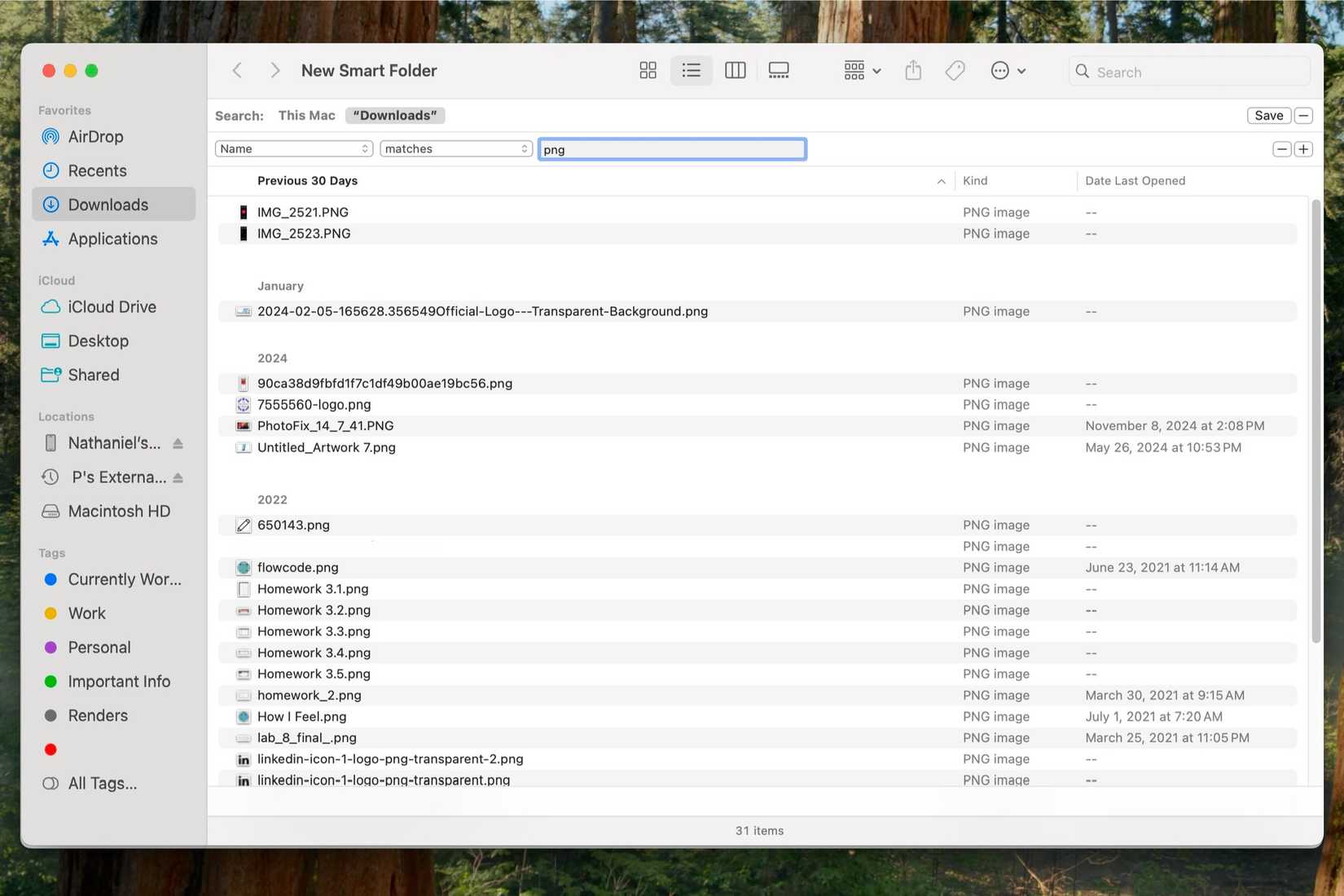1344x896 pixels.
Task: Click the Save button
Action: 1268,115
